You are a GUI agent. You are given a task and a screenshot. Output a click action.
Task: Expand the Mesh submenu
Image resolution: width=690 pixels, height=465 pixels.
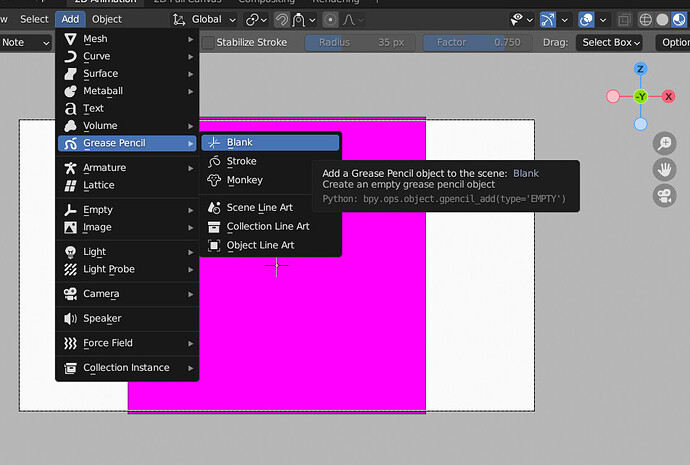tap(127, 39)
